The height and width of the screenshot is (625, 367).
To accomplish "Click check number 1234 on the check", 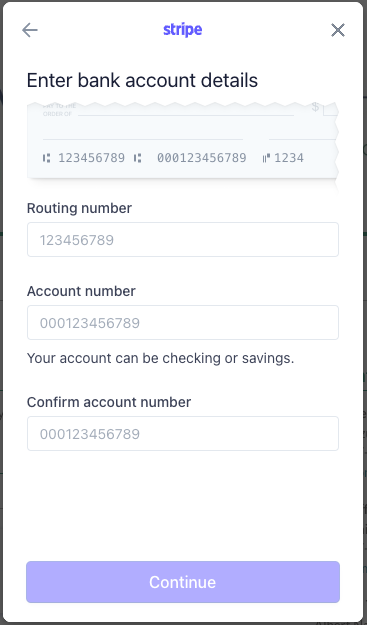I will (x=289, y=158).
